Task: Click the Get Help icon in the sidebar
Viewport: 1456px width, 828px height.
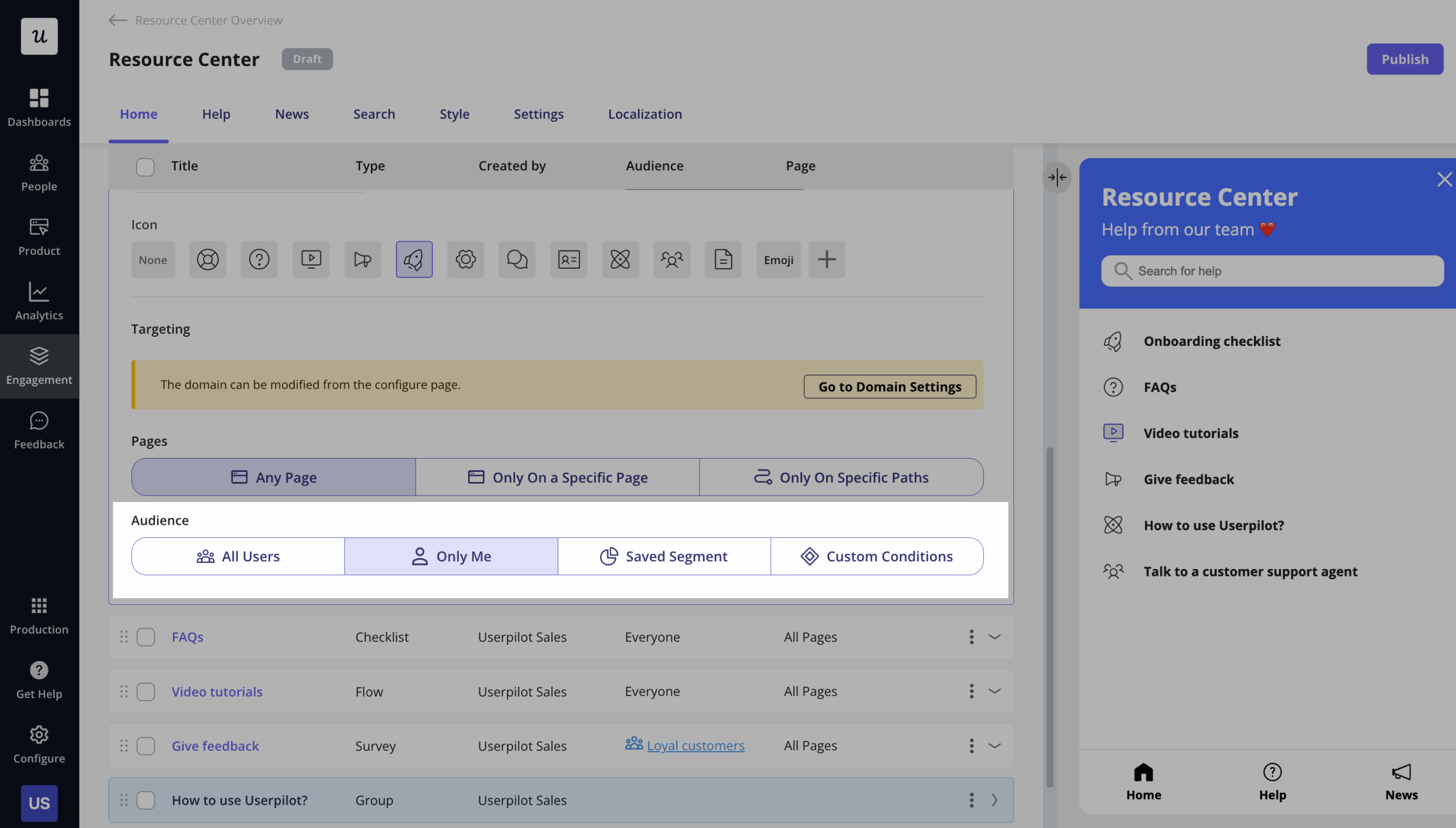Action: 39,670
